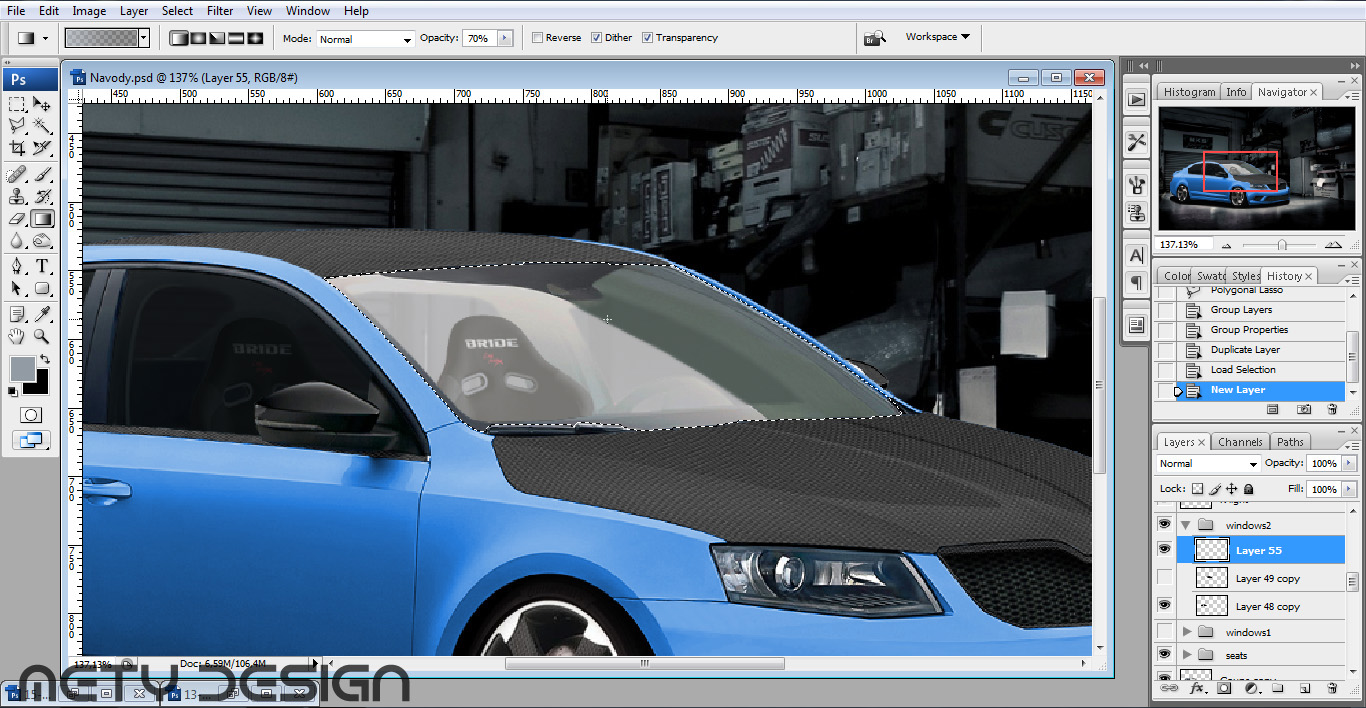Select the Brush tool
Viewport: 1366px width, 708px height.
(42, 175)
